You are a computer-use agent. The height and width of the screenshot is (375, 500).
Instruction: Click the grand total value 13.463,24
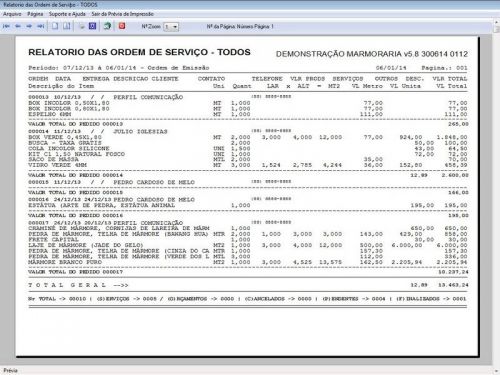point(453,285)
